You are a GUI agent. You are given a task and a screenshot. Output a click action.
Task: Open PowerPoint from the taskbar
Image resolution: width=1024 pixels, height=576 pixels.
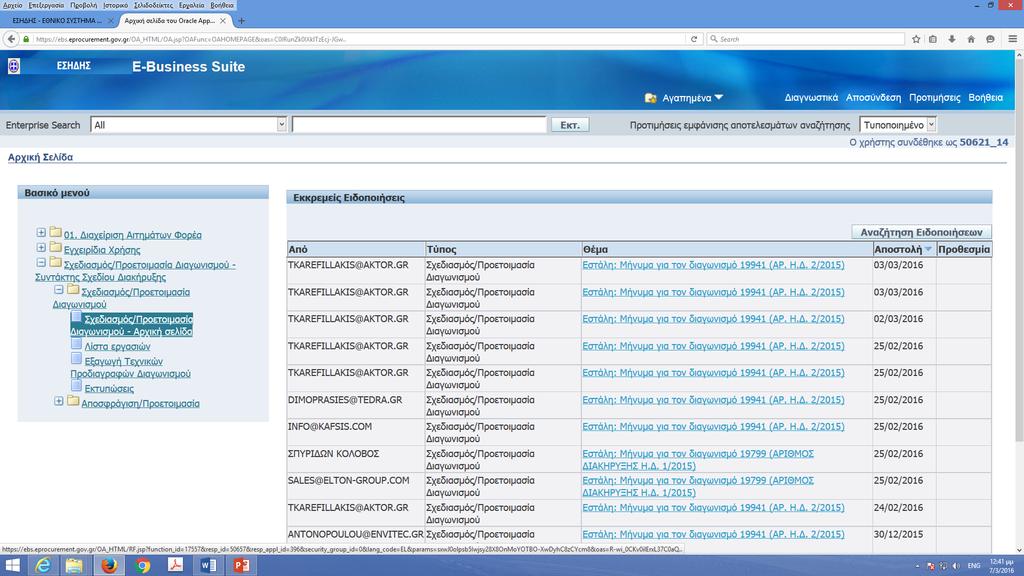pos(242,566)
